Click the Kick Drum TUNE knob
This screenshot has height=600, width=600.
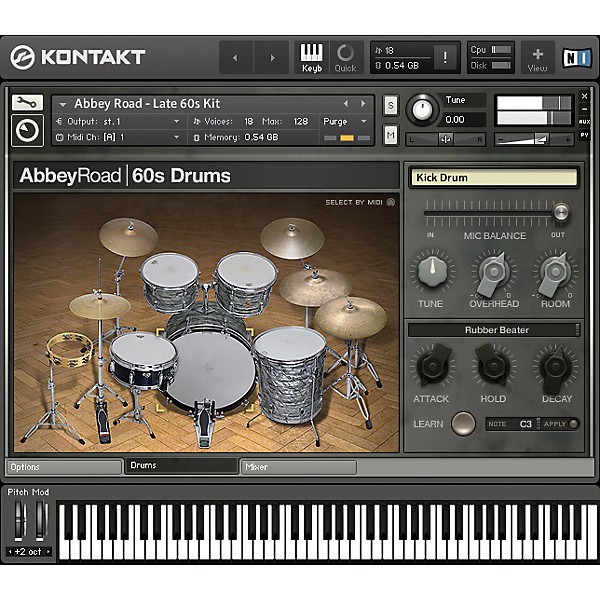[x=432, y=271]
